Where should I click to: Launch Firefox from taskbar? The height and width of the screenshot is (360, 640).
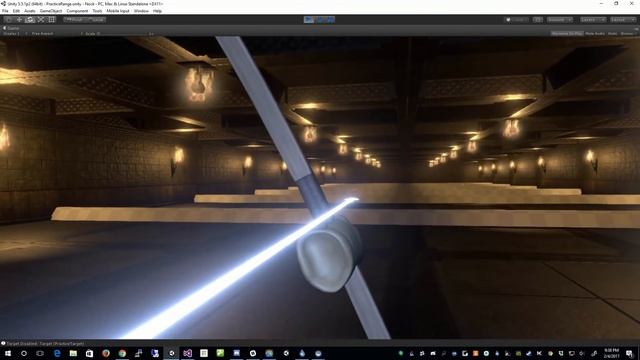coord(106,353)
